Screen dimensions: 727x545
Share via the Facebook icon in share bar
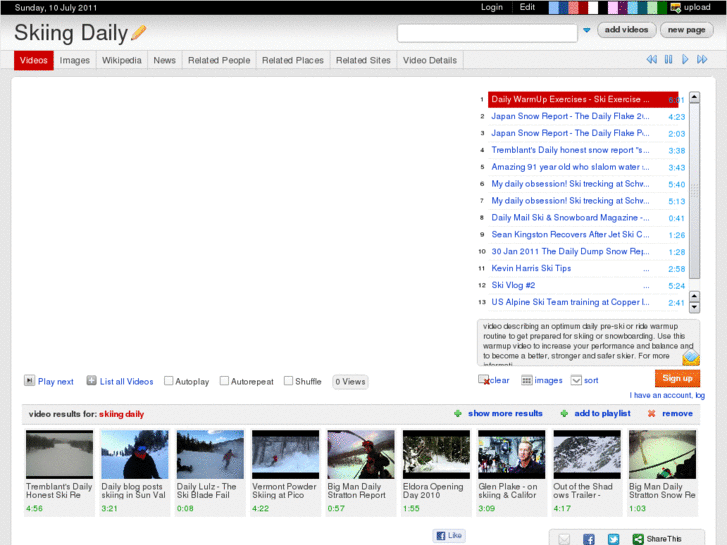pos(589,539)
